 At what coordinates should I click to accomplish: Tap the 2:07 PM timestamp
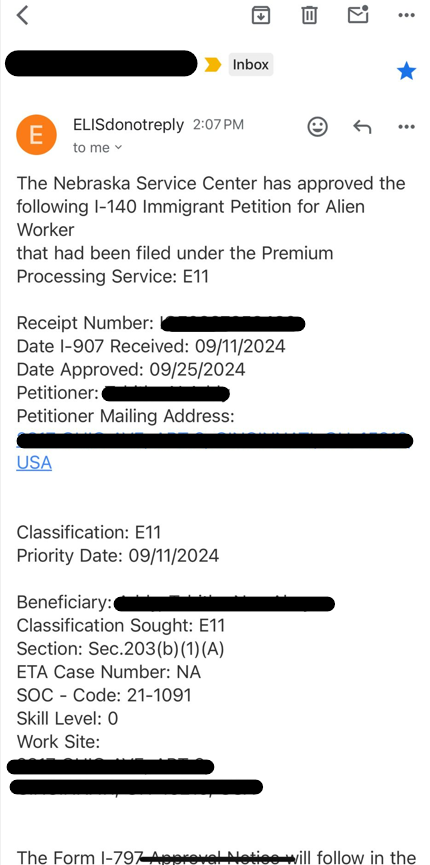[x=218, y=125]
